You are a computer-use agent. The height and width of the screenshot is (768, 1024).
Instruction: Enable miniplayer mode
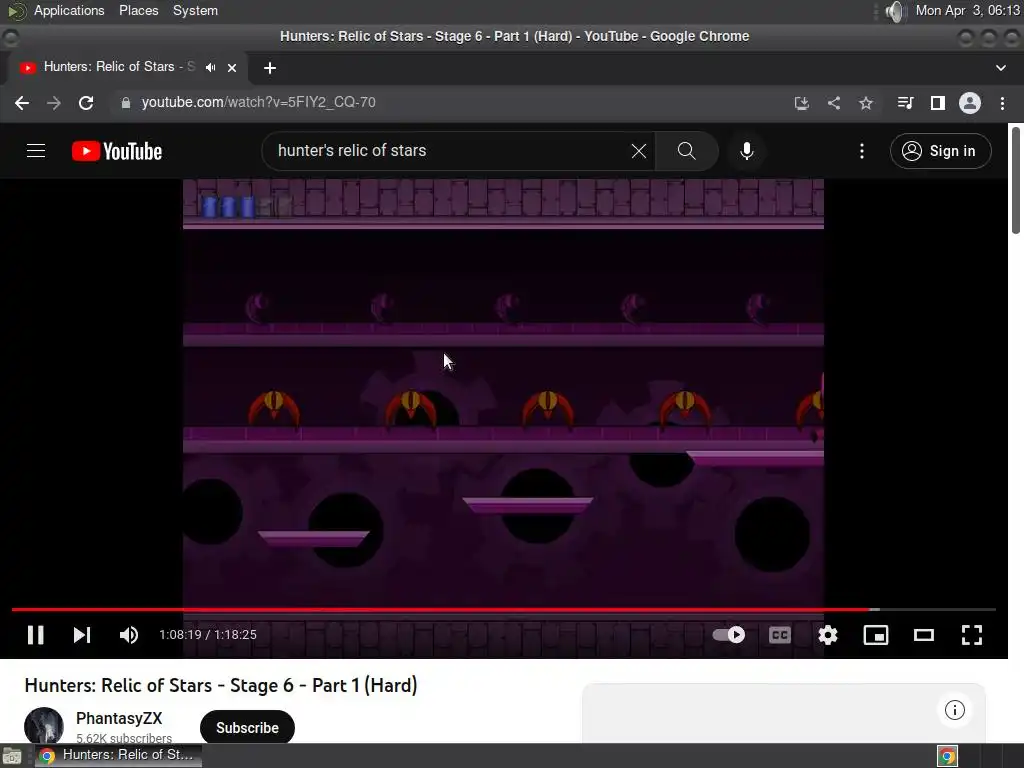click(x=876, y=635)
